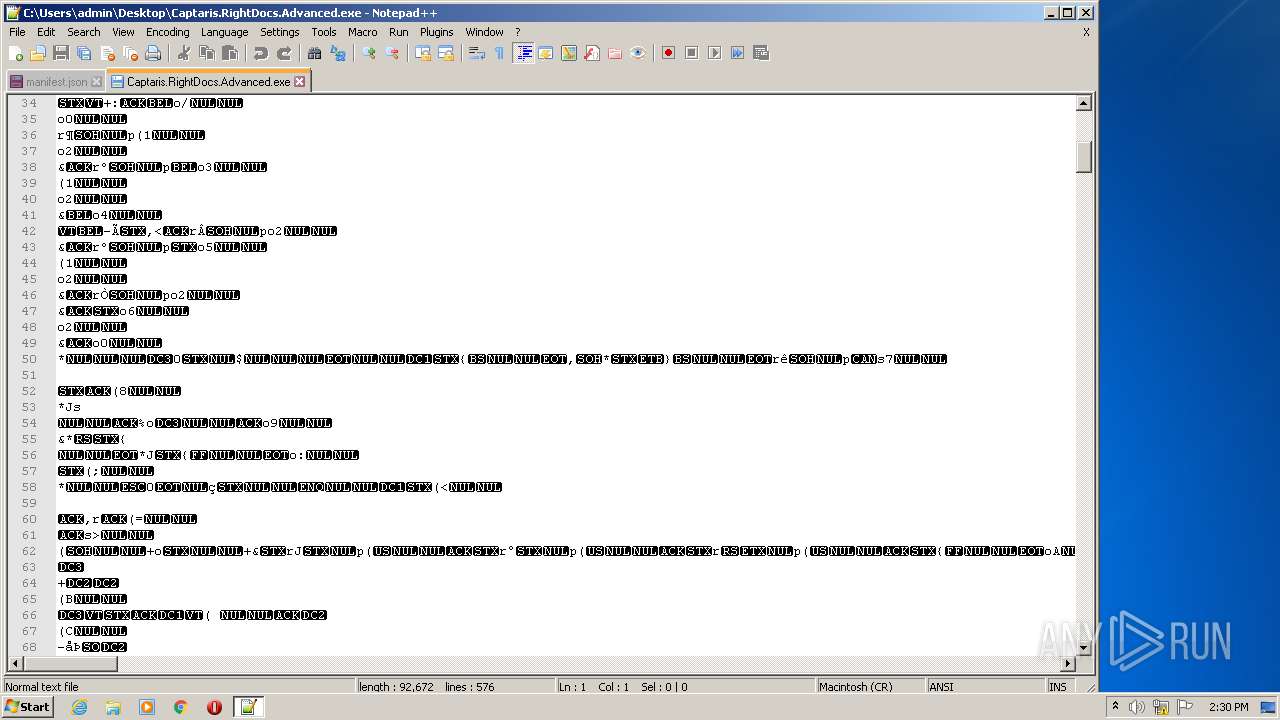1280x720 pixels.
Task: Click Macintosh (CR) line ending status
Action: [869, 687]
